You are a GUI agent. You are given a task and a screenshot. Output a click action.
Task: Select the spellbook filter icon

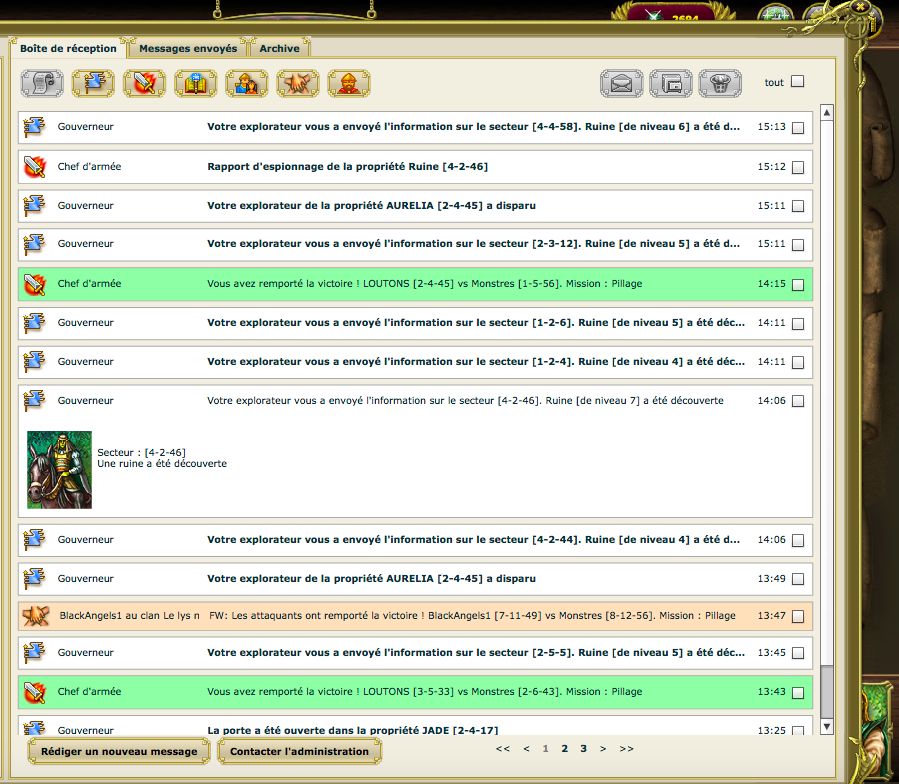tap(196, 83)
